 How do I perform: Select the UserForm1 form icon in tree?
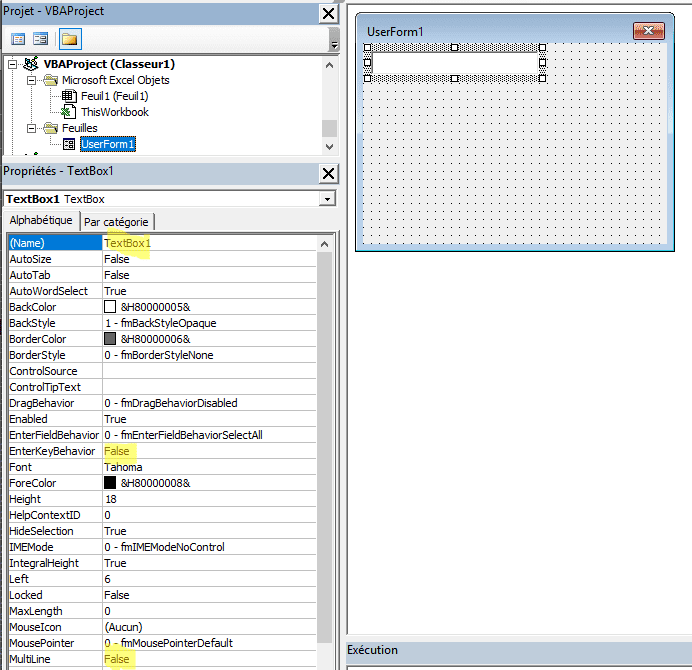(68, 144)
